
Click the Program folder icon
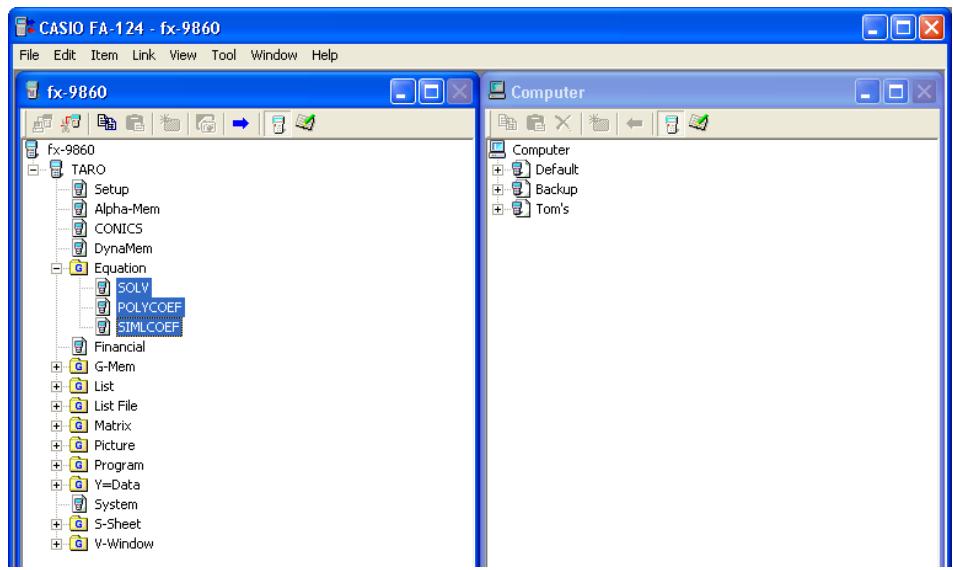click(x=78, y=465)
